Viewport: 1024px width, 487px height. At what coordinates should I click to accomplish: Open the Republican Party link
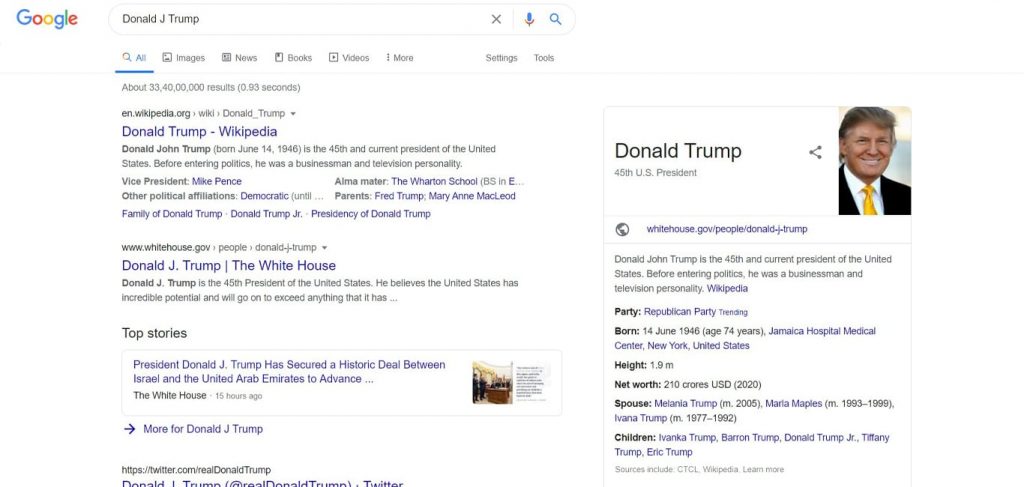click(x=680, y=312)
